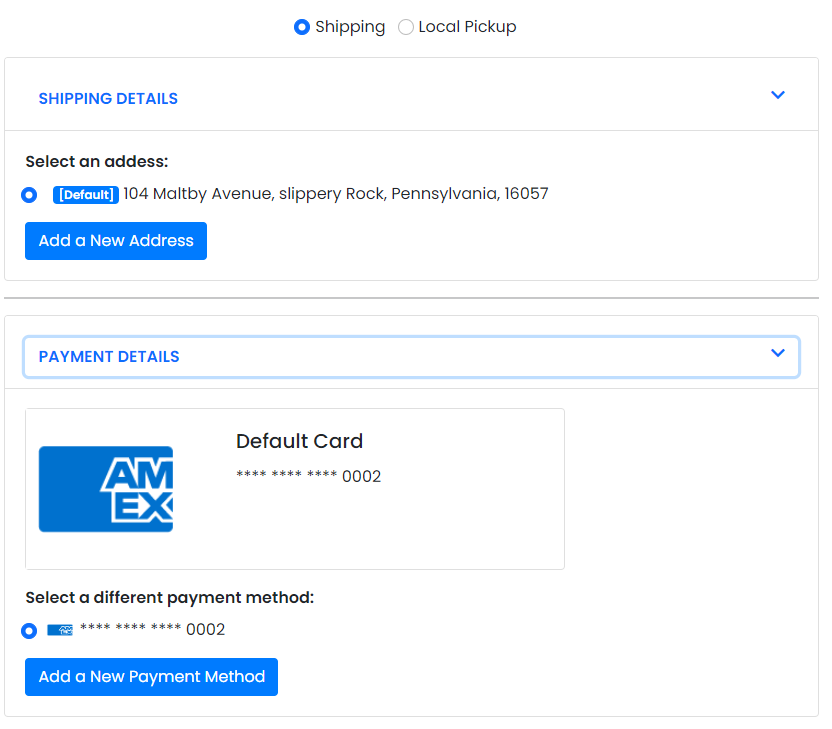Image resolution: width=832 pixels, height=729 pixels.
Task: Click the SHIPPING DETAILS heading
Action: (108, 99)
